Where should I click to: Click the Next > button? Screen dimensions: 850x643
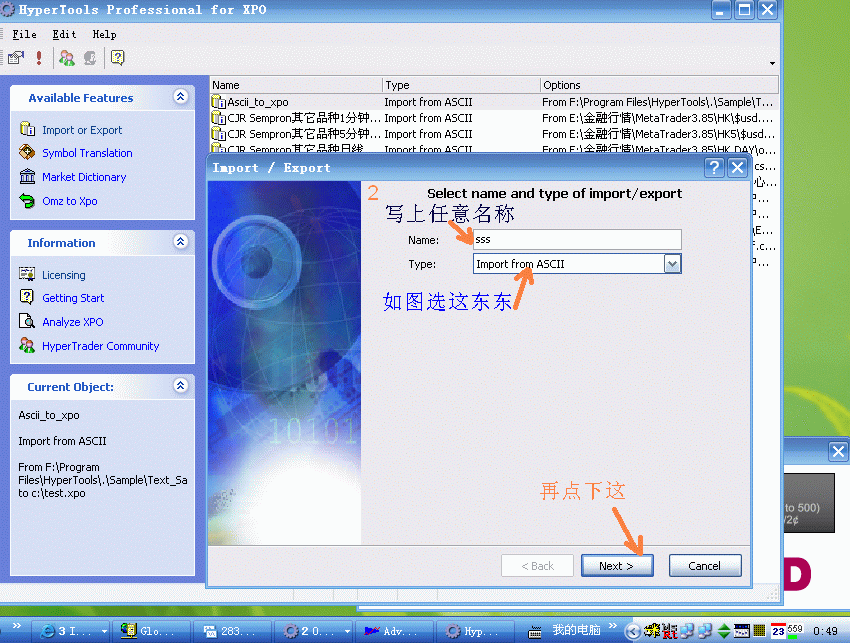coord(617,565)
